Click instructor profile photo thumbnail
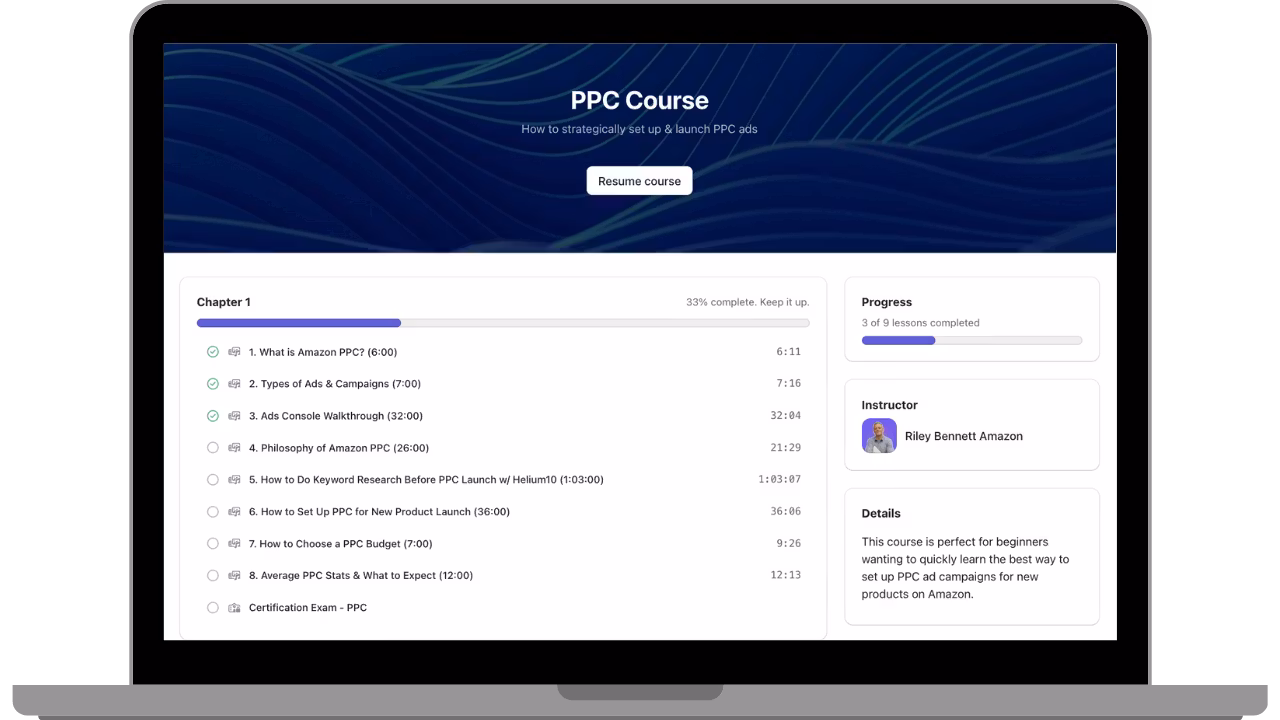Screen dimensions: 1280x720 pyautogui.click(x=879, y=436)
